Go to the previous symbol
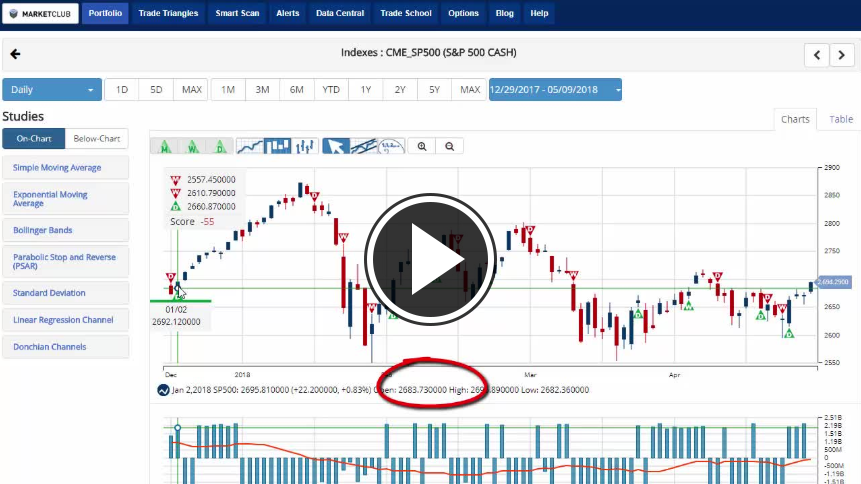Image resolution: width=861 pixels, height=484 pixels. point(817,55)
